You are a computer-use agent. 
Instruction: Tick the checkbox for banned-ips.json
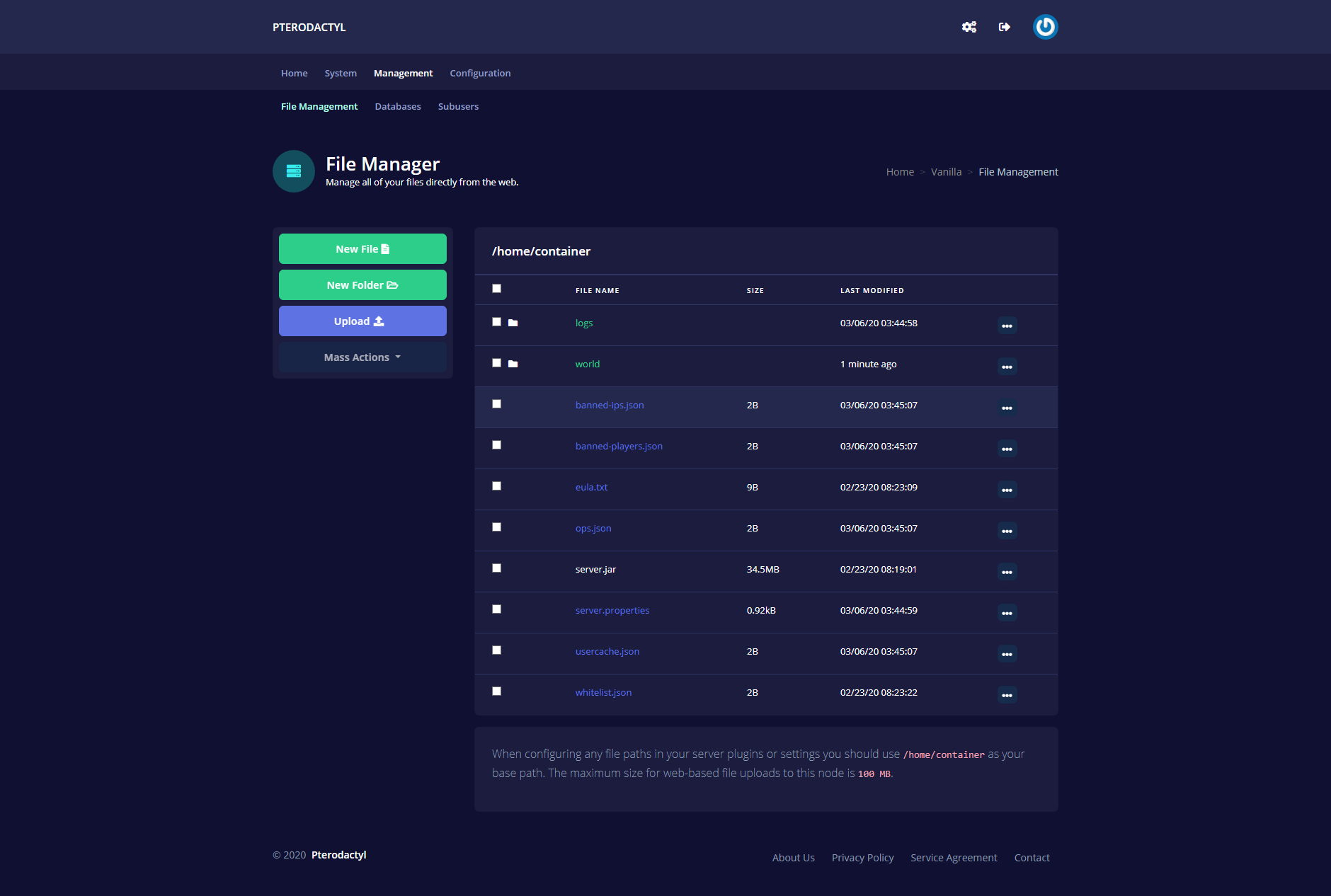(497, 404)
